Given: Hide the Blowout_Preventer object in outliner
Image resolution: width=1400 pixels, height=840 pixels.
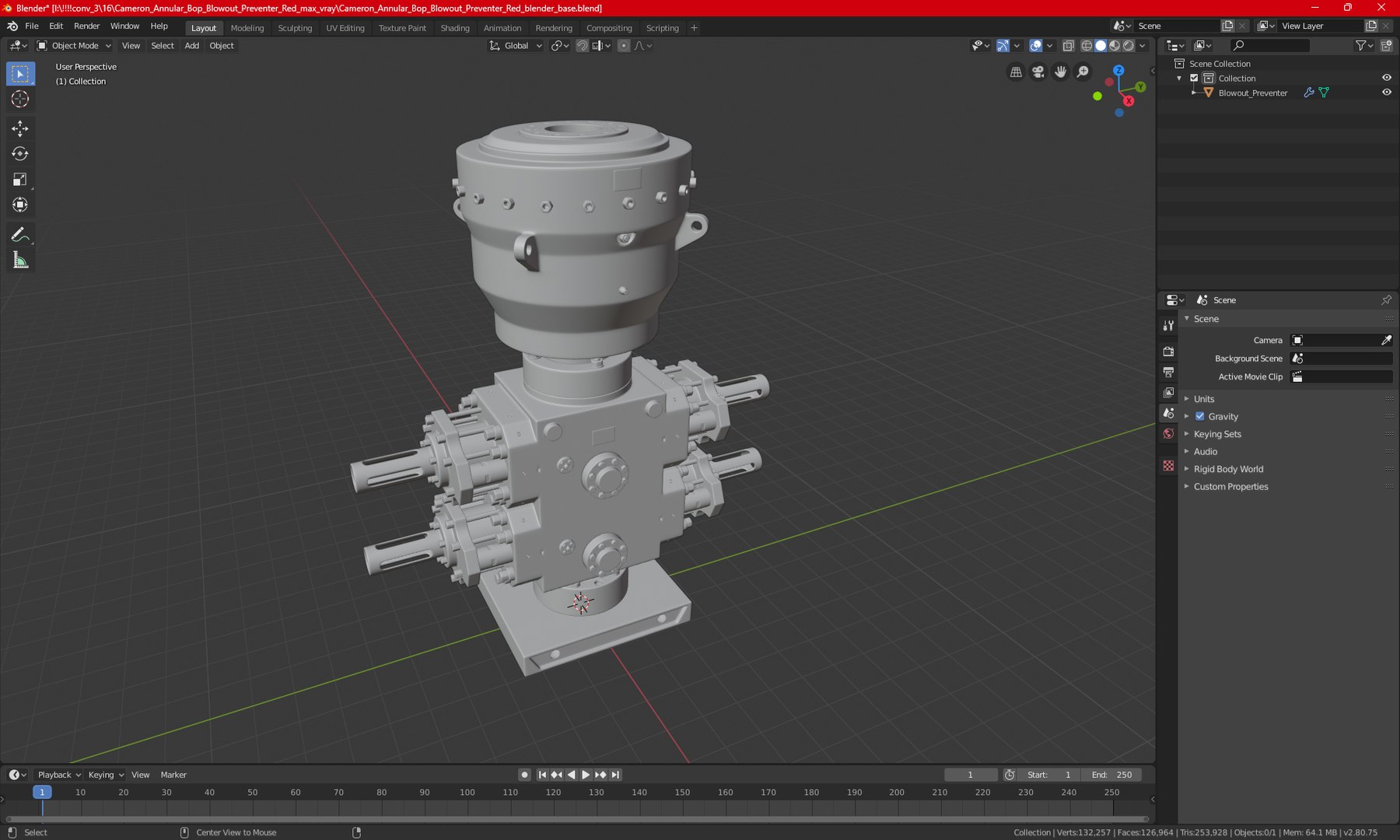Looking at the screenshot, I should pyautogui.click(x=1386, y=93).
